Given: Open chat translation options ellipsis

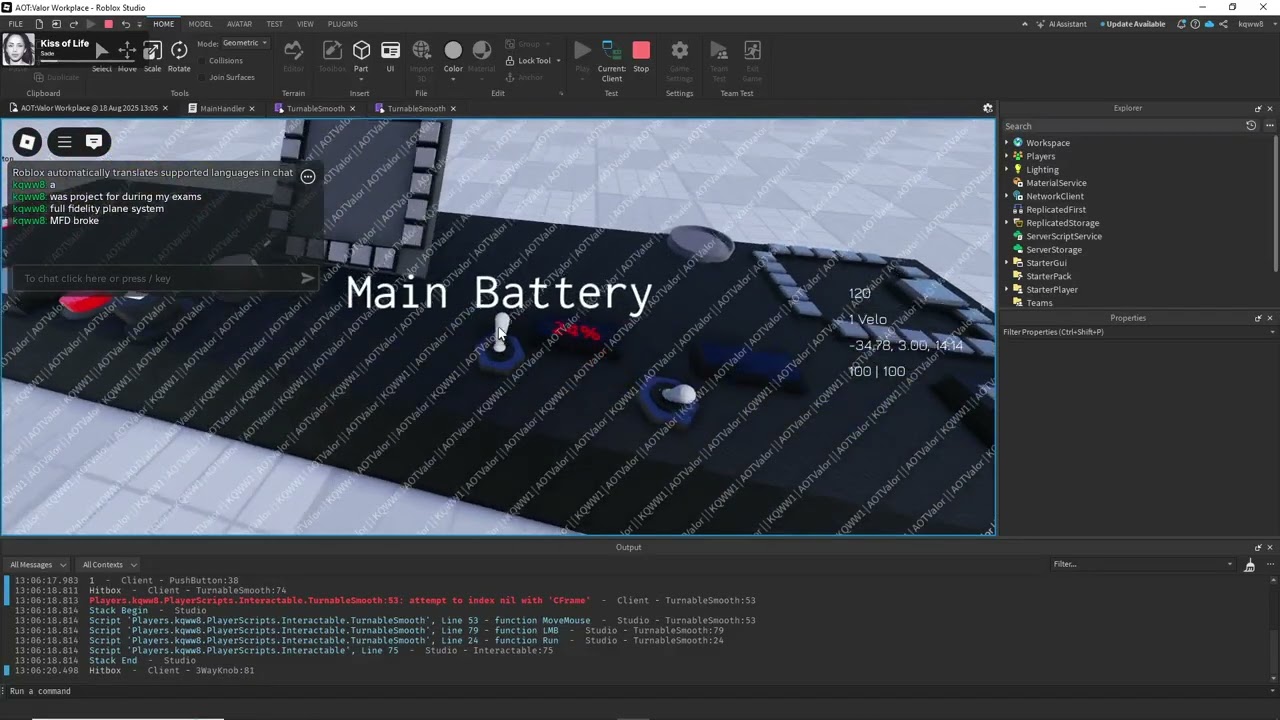Looking at the screenshot, I should coord(308,177).
